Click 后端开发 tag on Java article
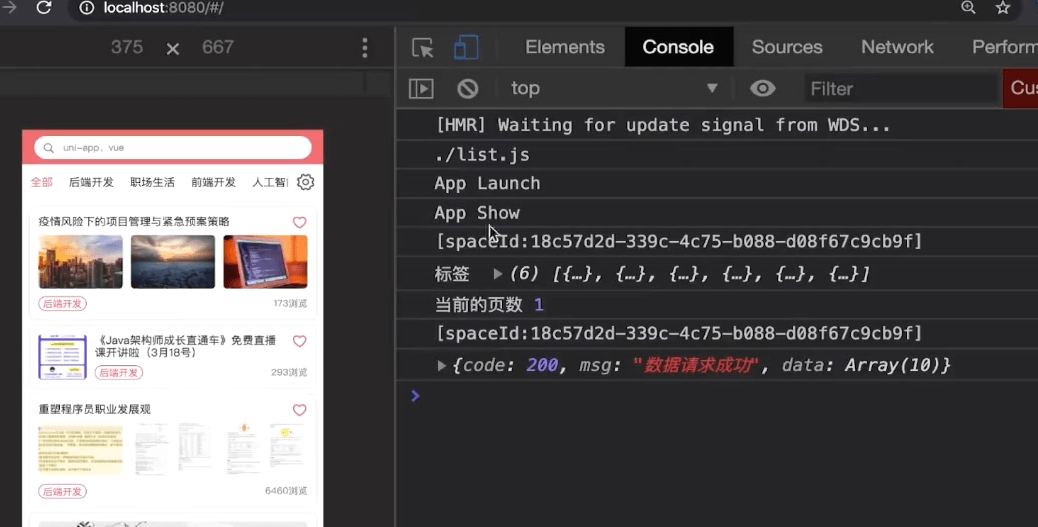This screenshot has width=1038, height=527. point(118,372)
